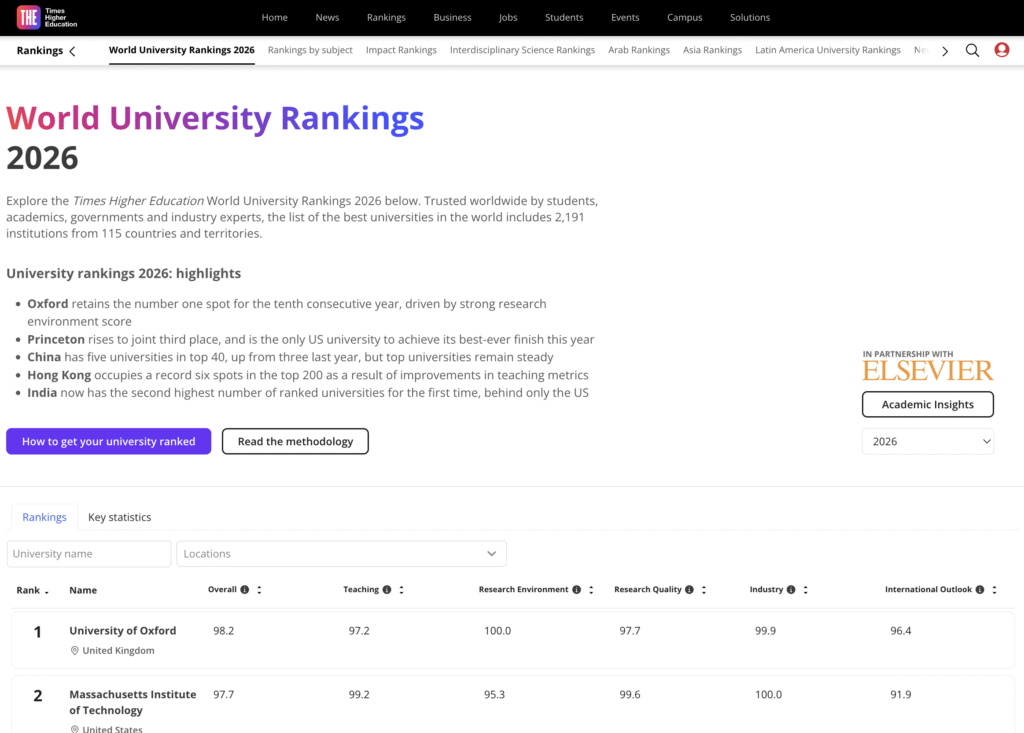The width and height of the screenshot is (1024, 733).
Task: Focus the University name search field
Action: point(89,554)
